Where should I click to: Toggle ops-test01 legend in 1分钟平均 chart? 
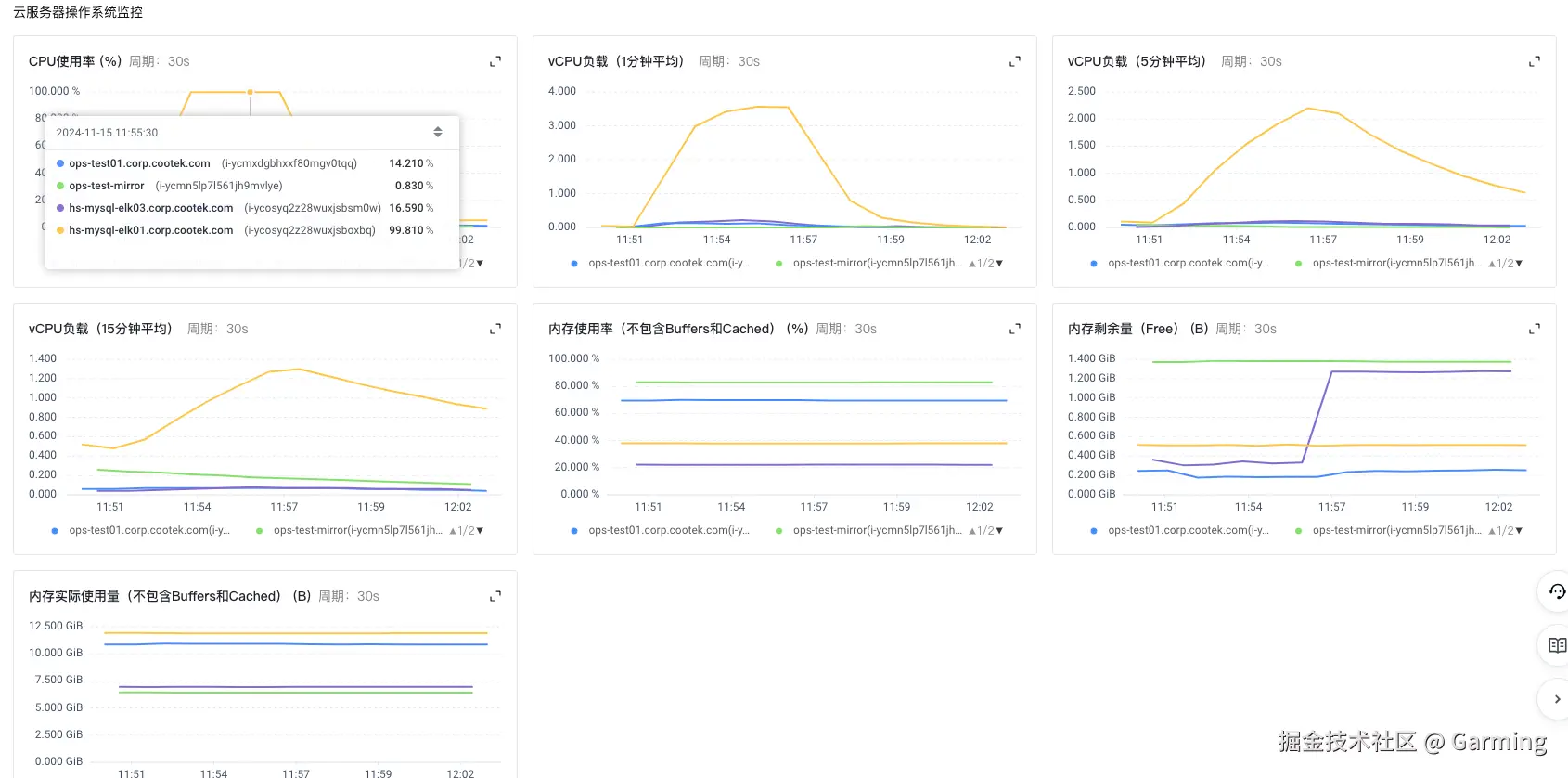pyautogui.click(x=660, y=263)
